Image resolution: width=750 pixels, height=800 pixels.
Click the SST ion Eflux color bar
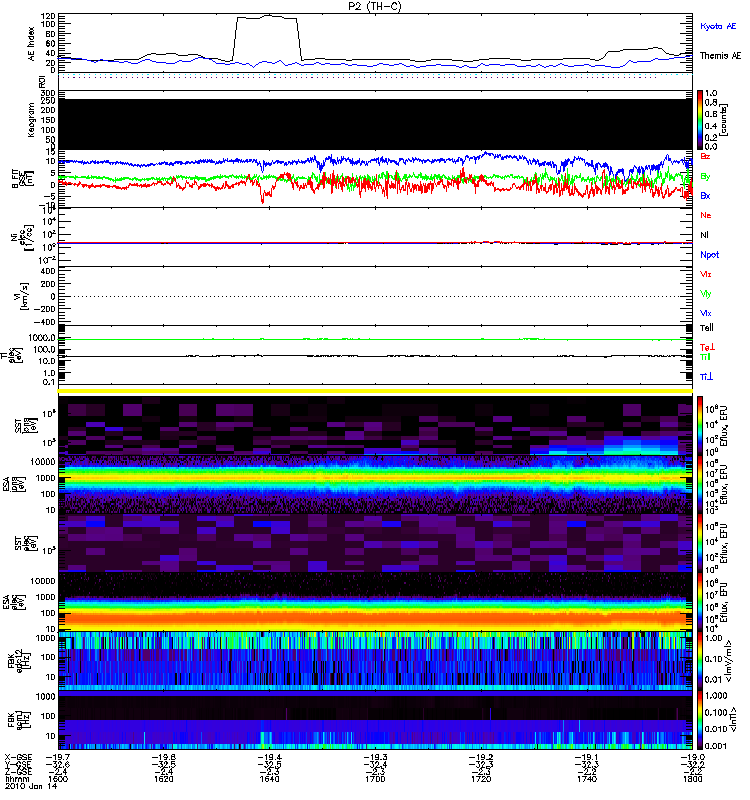point(700,425)
